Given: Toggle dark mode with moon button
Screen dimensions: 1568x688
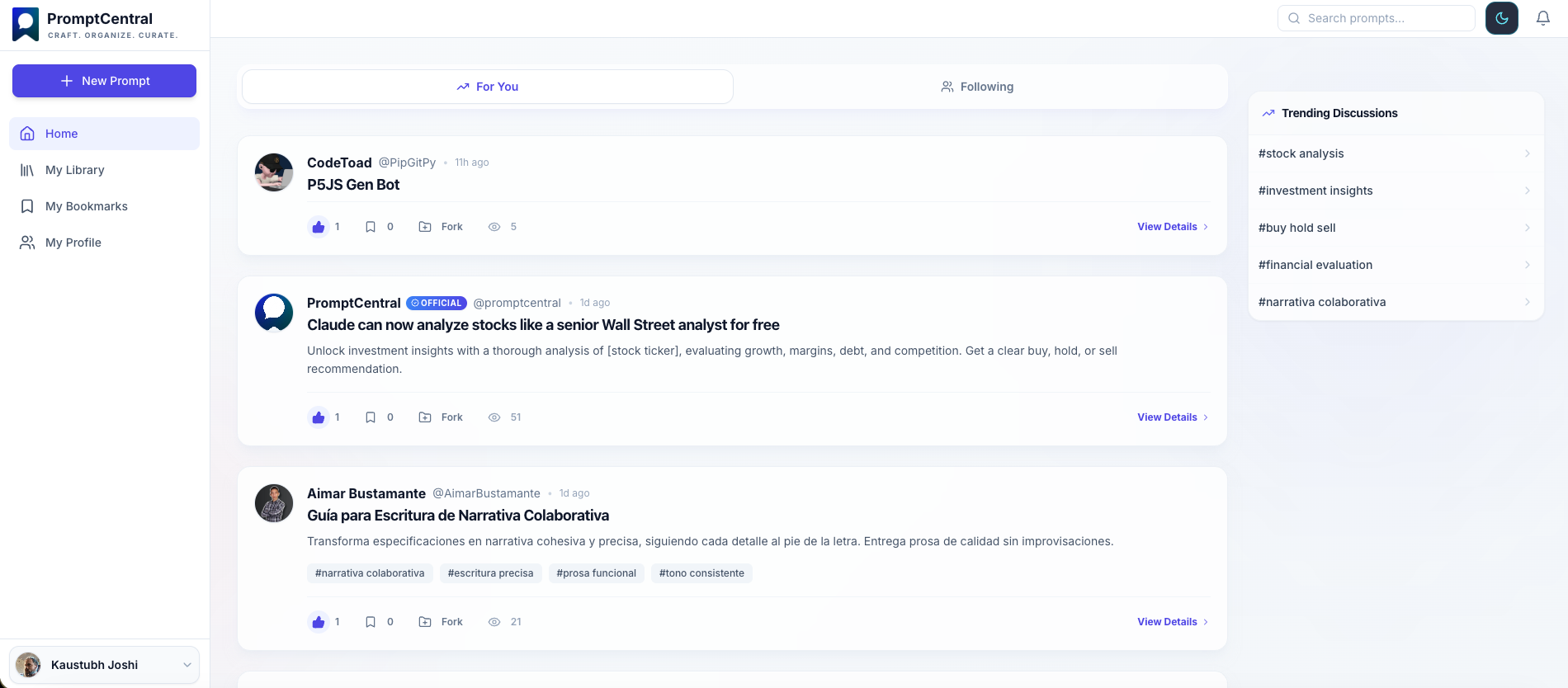Looking at the screenshot, I should [1501, 18].
